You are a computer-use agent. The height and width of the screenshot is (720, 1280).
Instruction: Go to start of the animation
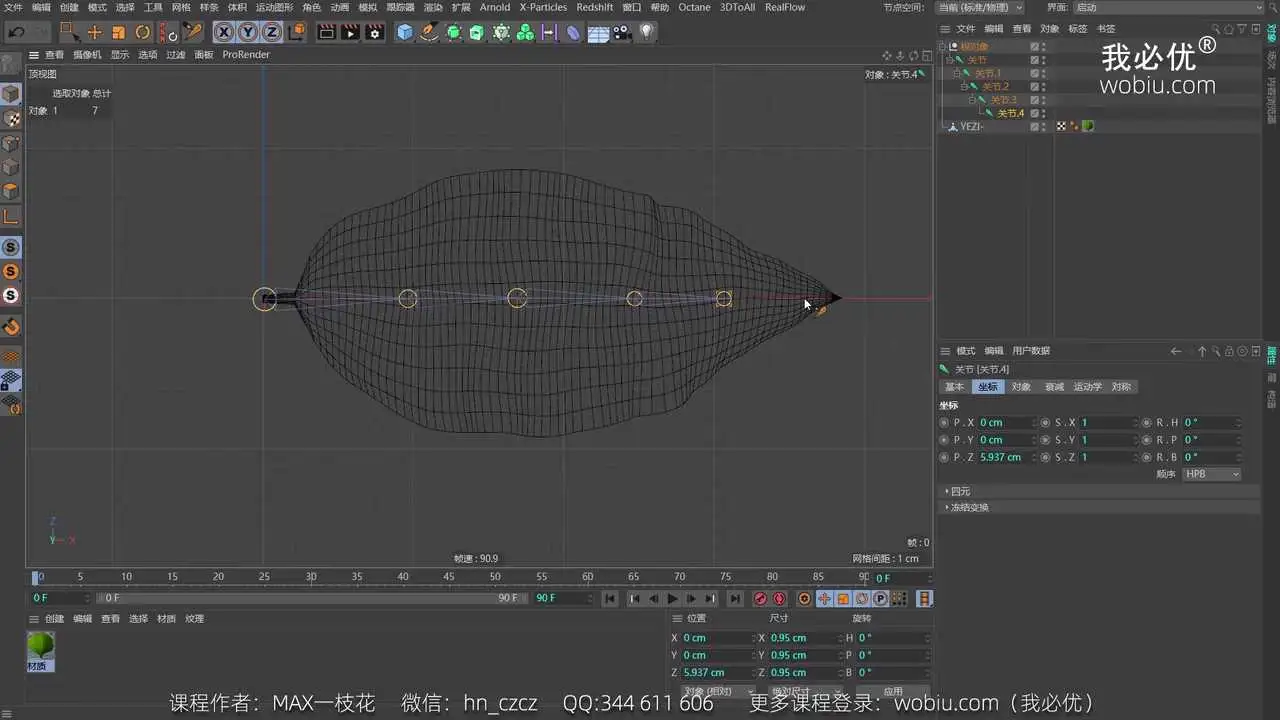pyautogui.click(x=610, y=599)
